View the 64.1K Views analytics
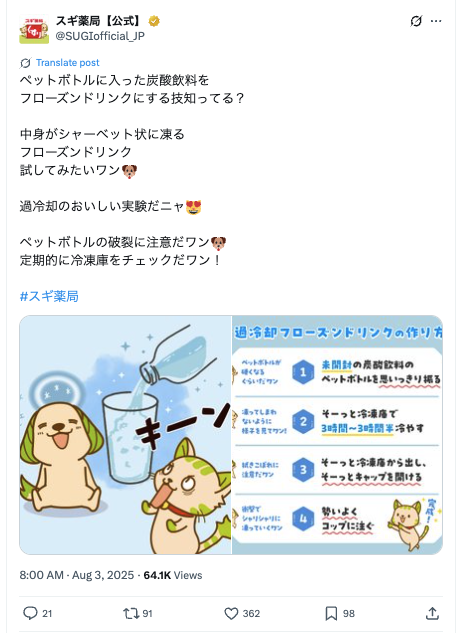 (173, 575)
